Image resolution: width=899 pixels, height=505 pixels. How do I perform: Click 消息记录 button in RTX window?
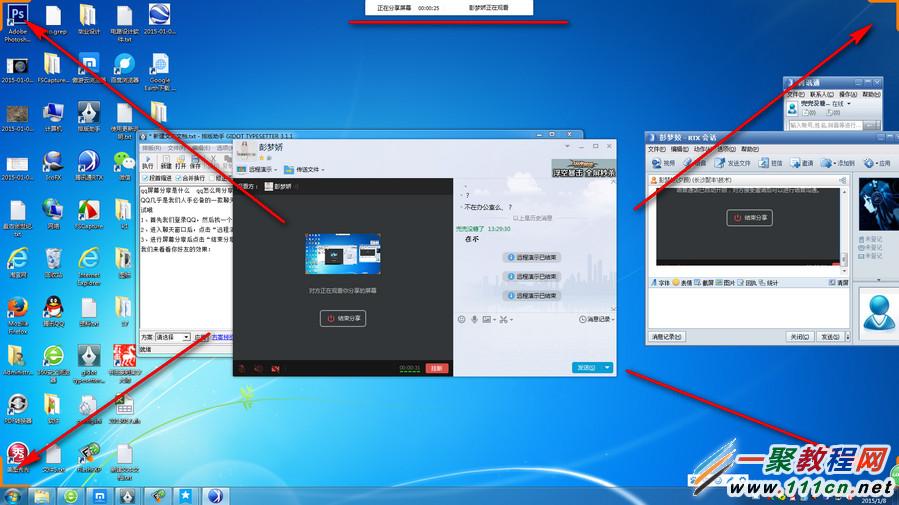[x=667, y=337]
